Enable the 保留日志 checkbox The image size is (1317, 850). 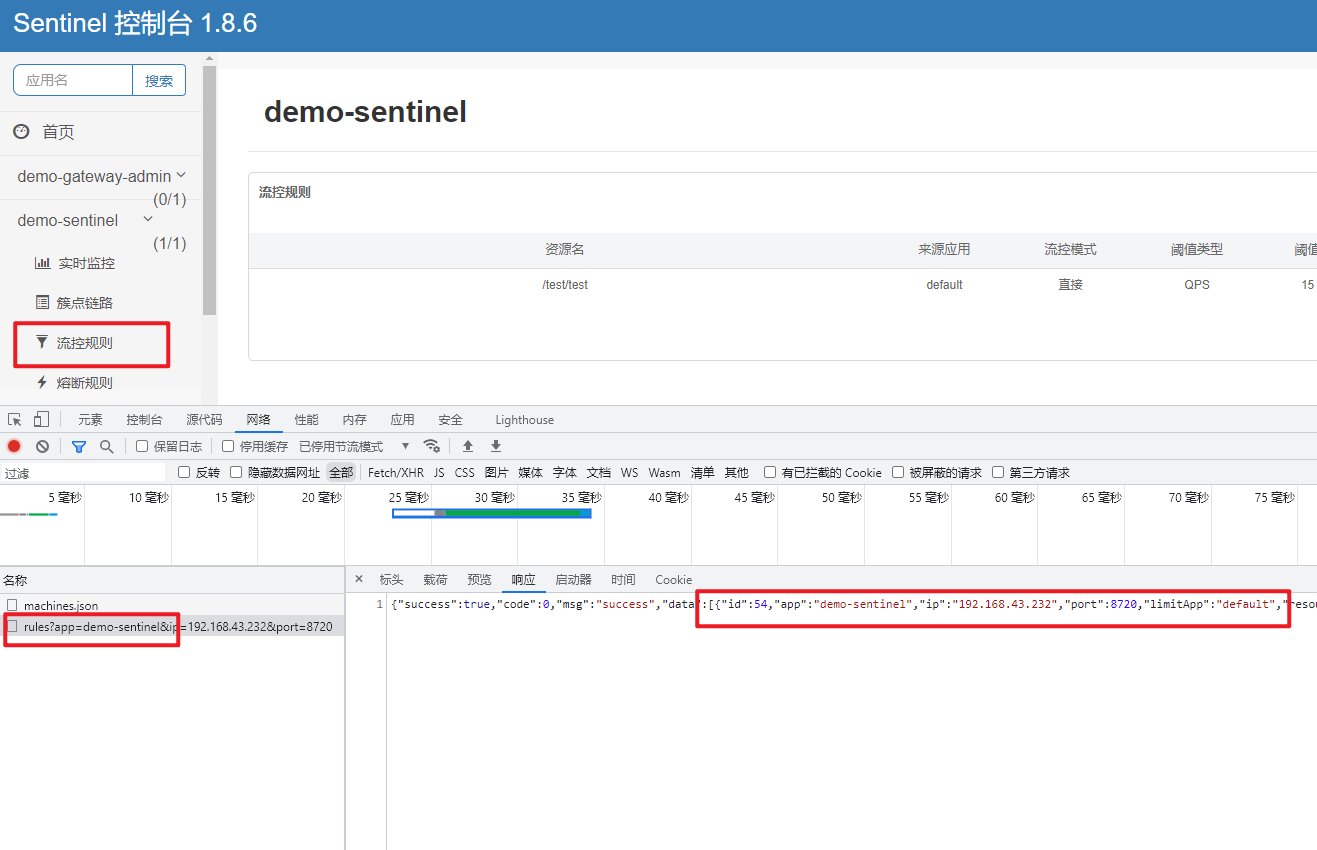point(142,446)
